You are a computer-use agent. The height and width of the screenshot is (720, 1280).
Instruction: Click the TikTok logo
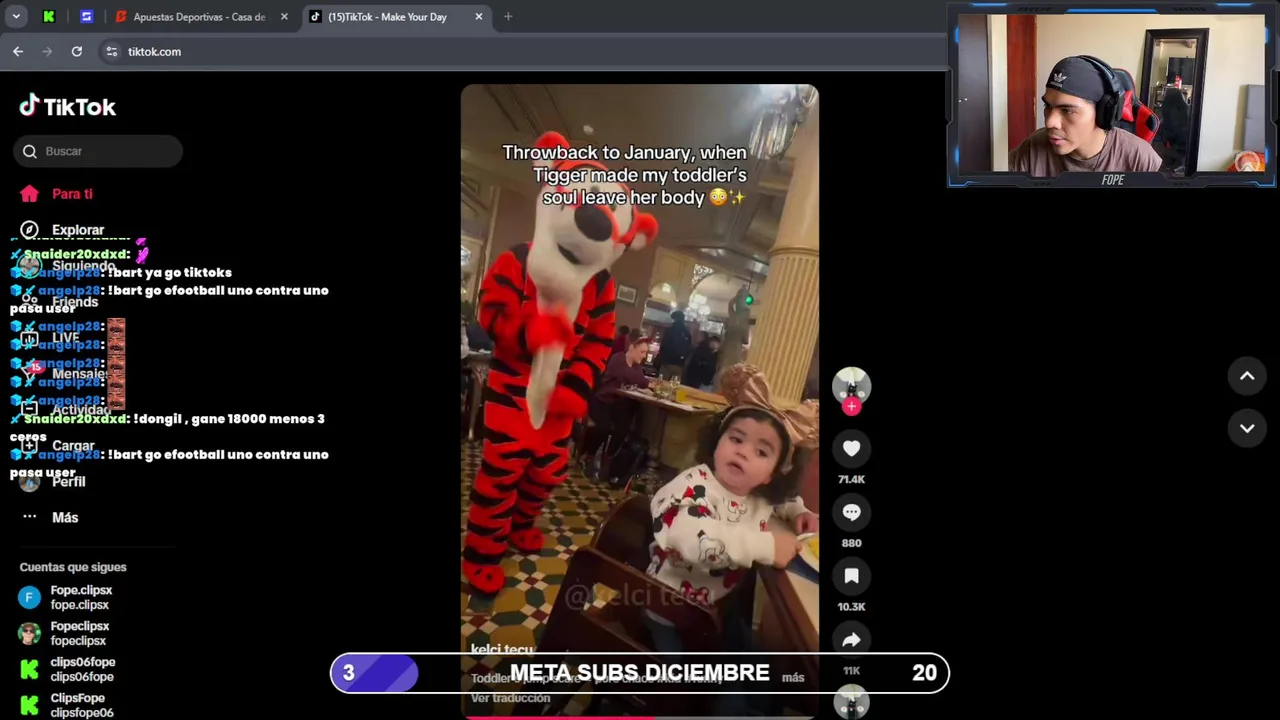[67, 106]
